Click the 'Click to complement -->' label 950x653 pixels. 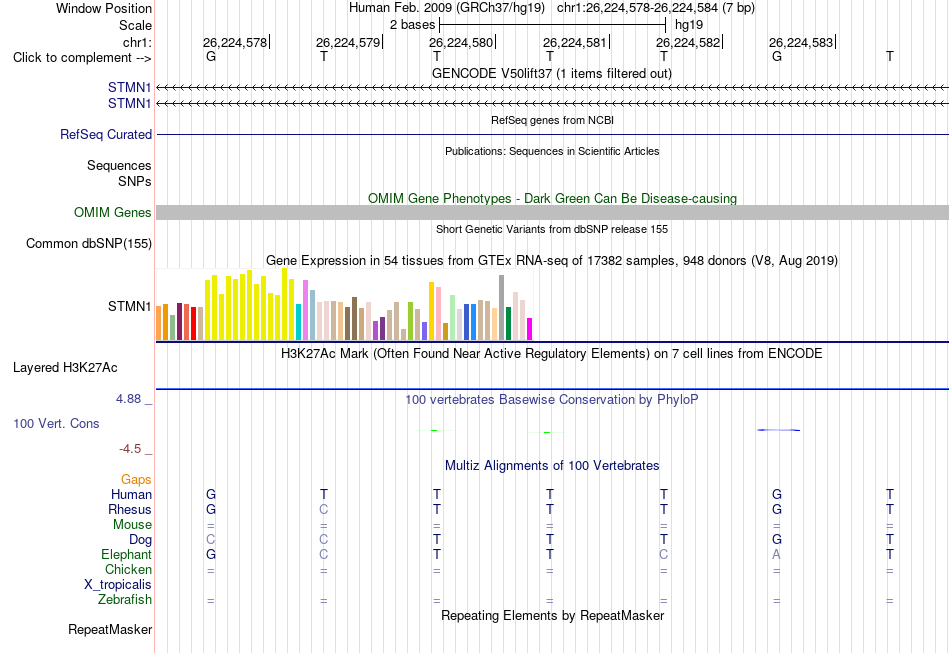coord(82,58)
